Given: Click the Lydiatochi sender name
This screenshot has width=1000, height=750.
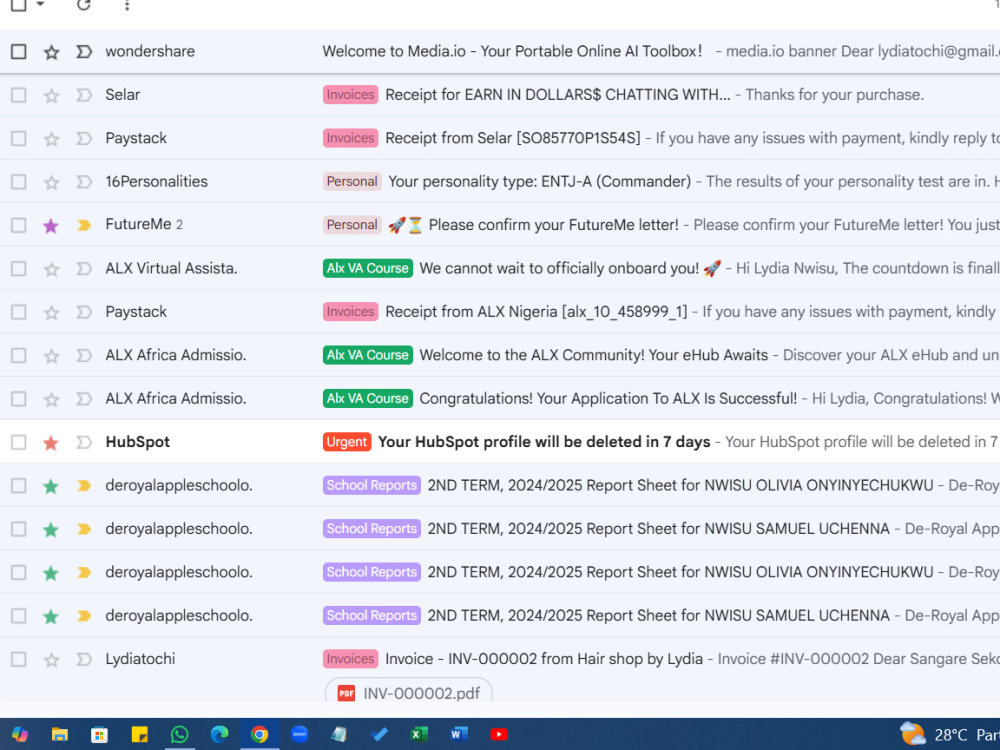Looking at the screenshot, I should tap(140, 659).
